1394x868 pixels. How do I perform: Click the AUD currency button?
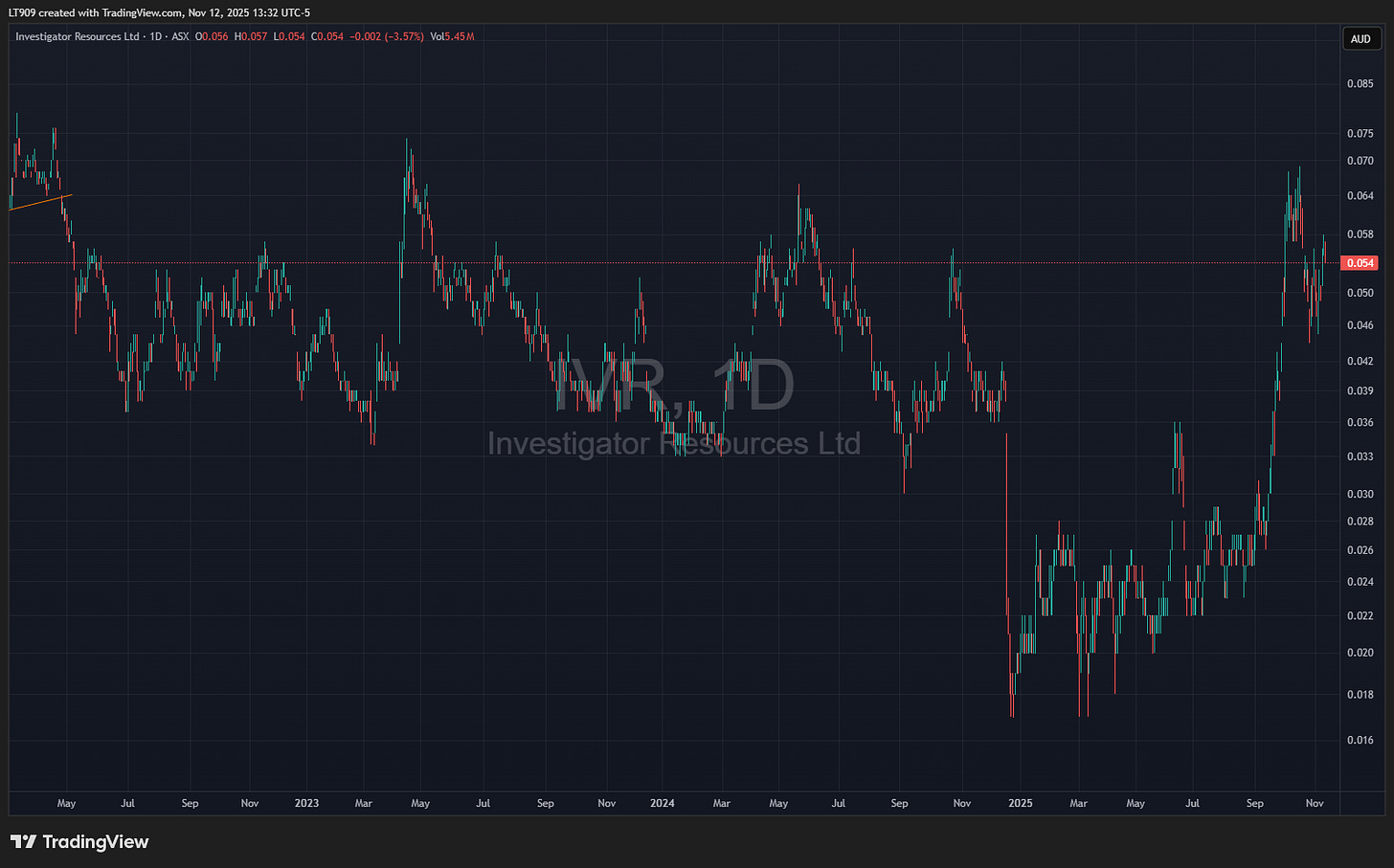1360,39
